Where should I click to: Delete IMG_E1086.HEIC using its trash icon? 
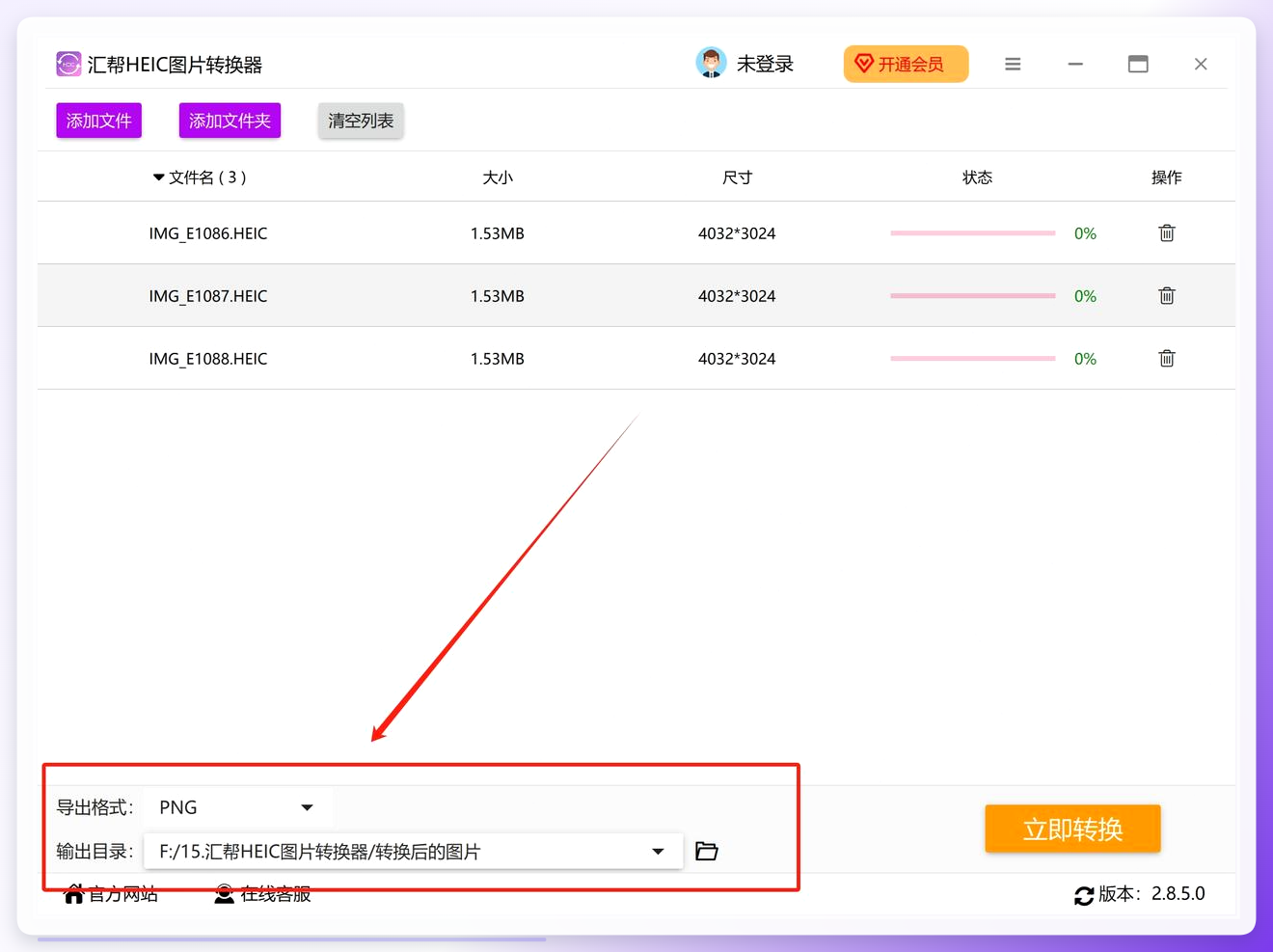[1166, 233]
